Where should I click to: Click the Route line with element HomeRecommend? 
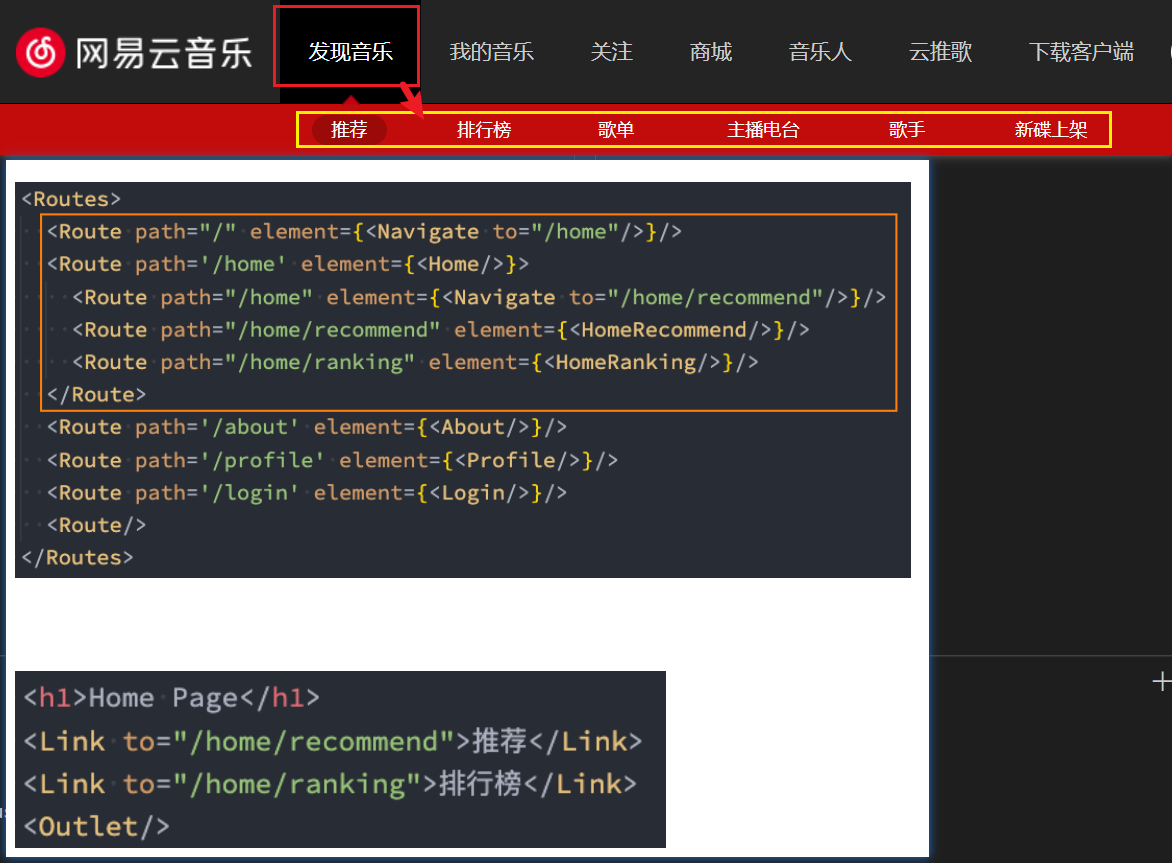coord(440,330)
